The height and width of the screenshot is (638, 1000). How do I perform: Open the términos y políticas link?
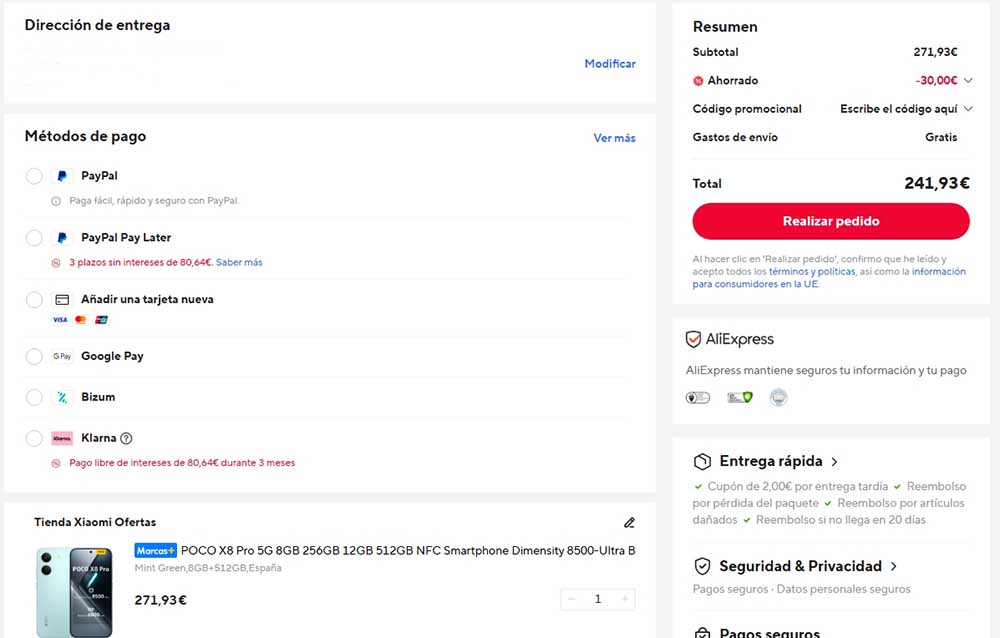pyautogui.click(x=812, y=272)
